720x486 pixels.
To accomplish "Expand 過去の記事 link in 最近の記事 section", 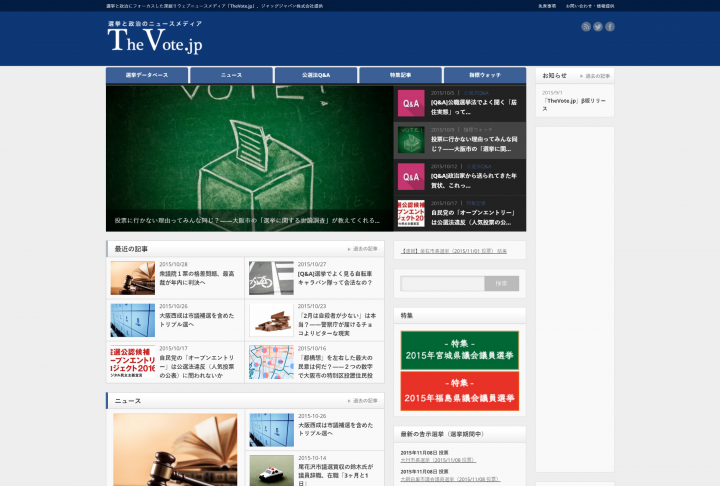I will click(x=362, y=248).
